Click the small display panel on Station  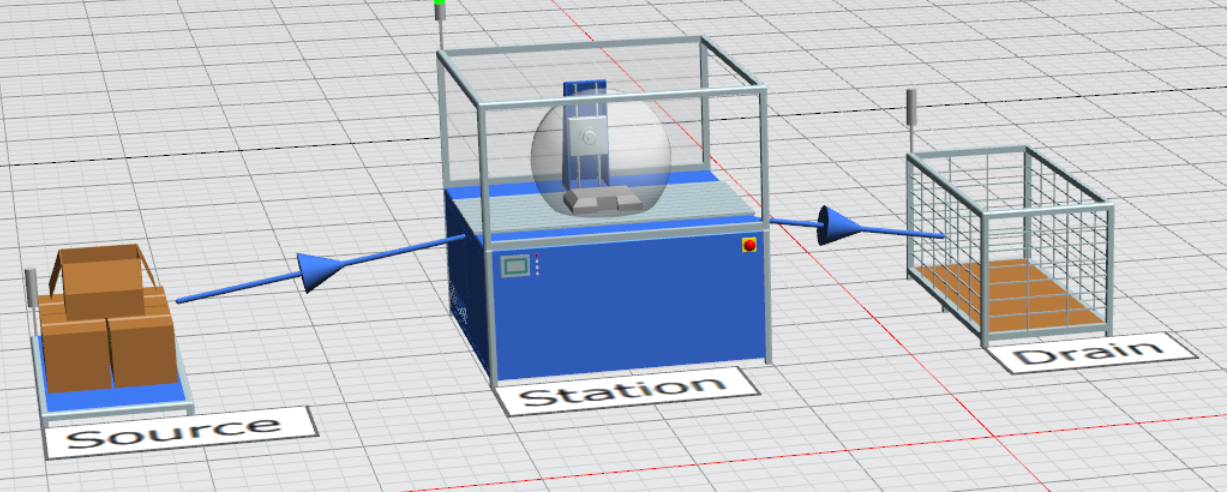pyautogui.click(x=517, y=266)
